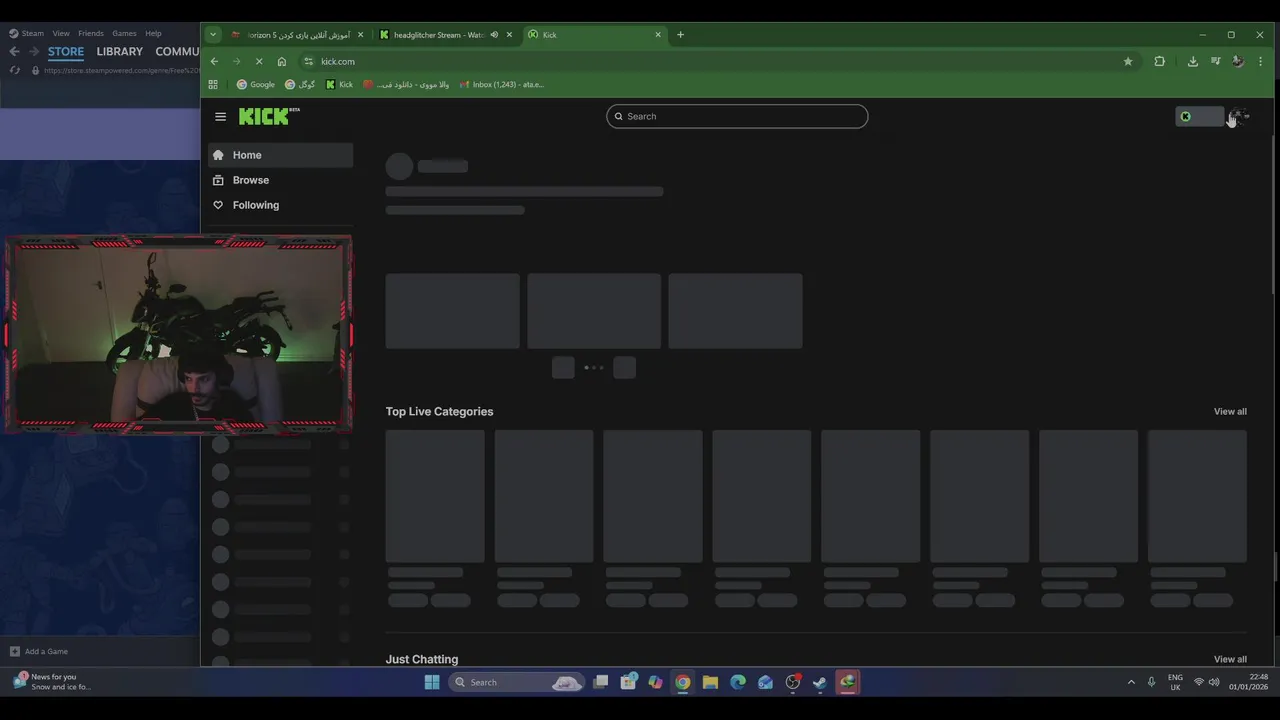Open Chrome three-dot menu

point(1260,61)
